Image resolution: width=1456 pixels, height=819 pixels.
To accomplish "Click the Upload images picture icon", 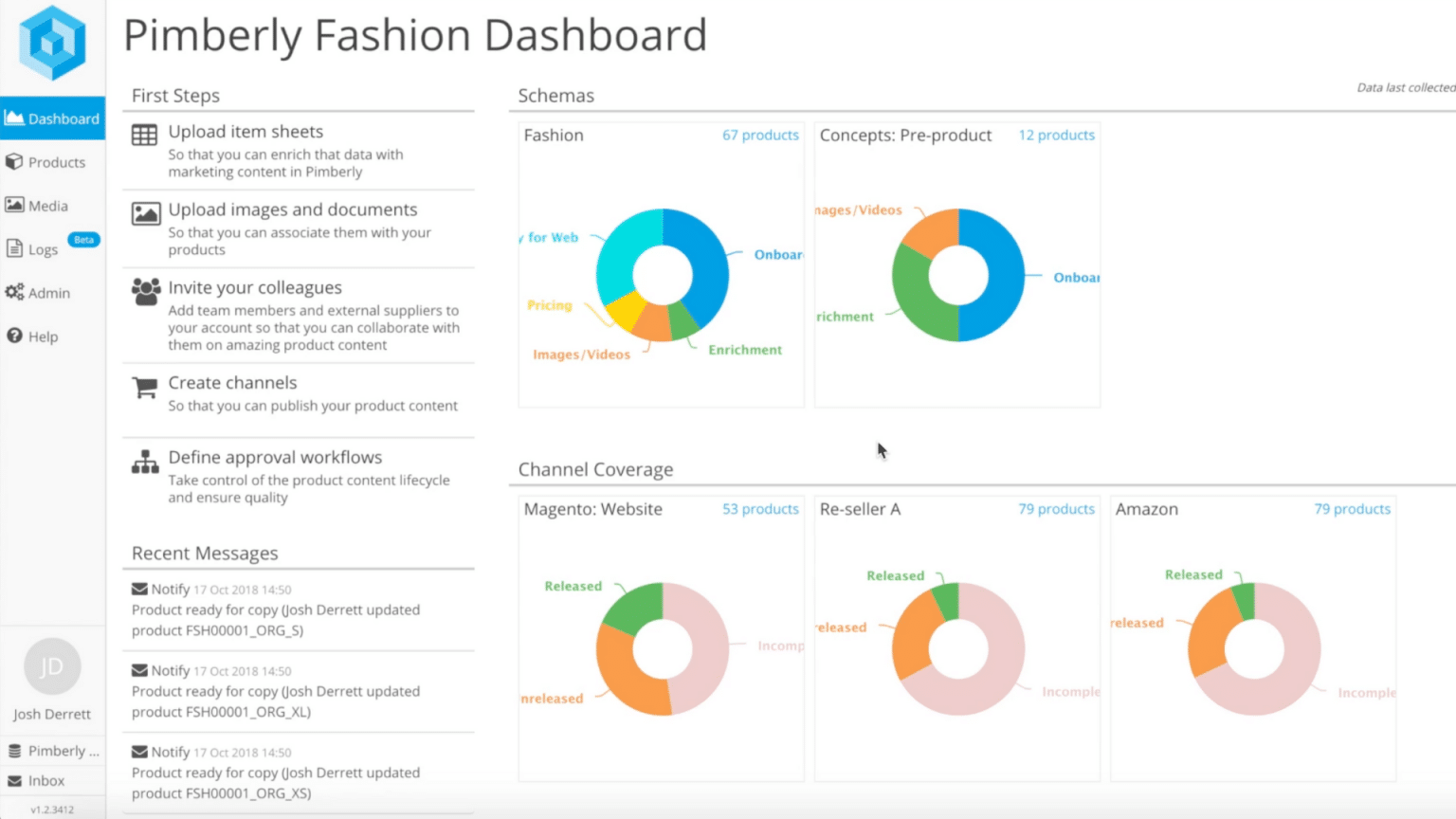I will [146, 213].
